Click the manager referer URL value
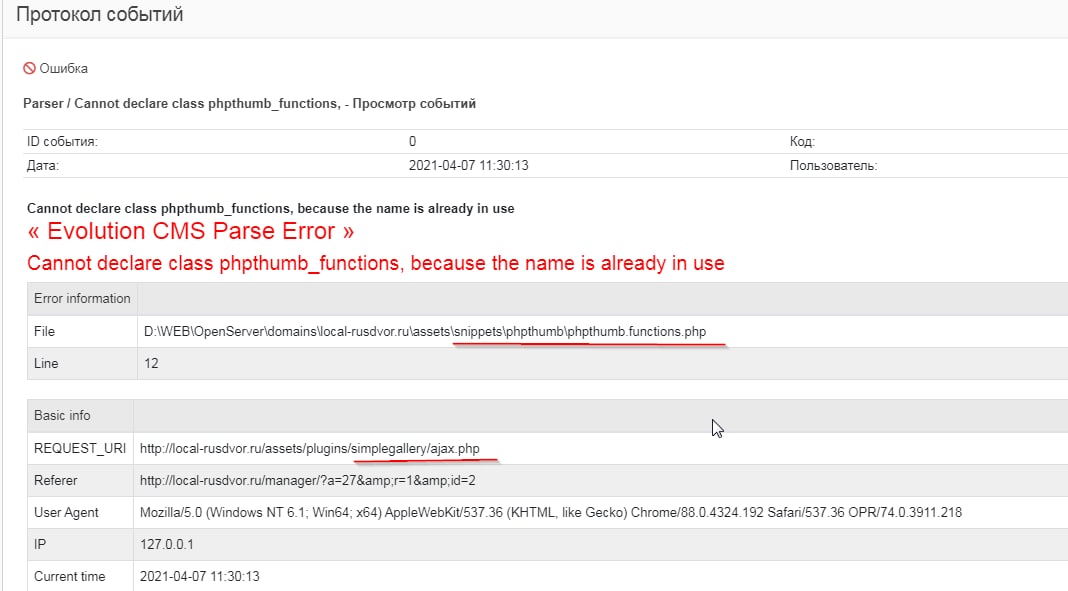Viewport: 1068px width, 591px height. pyautogui.click(x=308, y=481)
